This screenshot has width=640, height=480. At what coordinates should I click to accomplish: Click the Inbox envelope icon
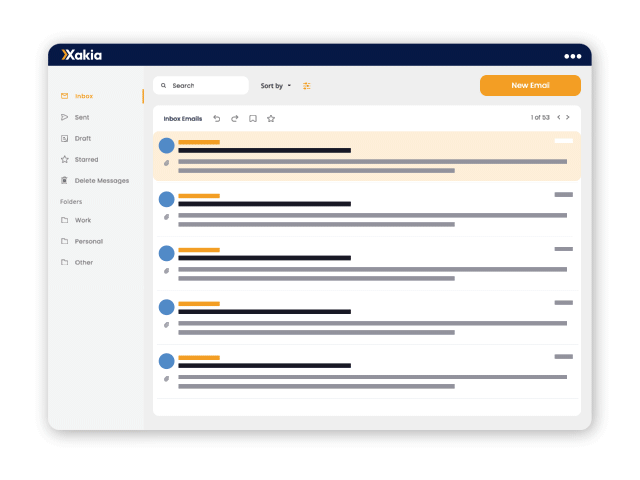tap(64, 96)
